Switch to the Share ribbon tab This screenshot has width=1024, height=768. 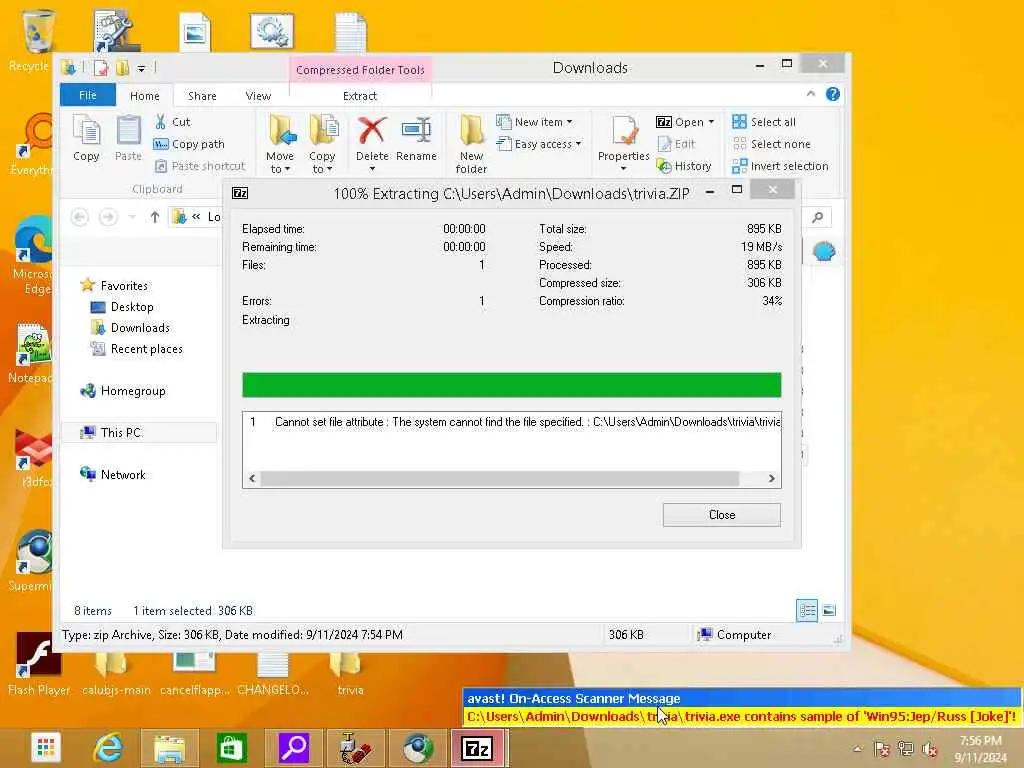(202, 95)
